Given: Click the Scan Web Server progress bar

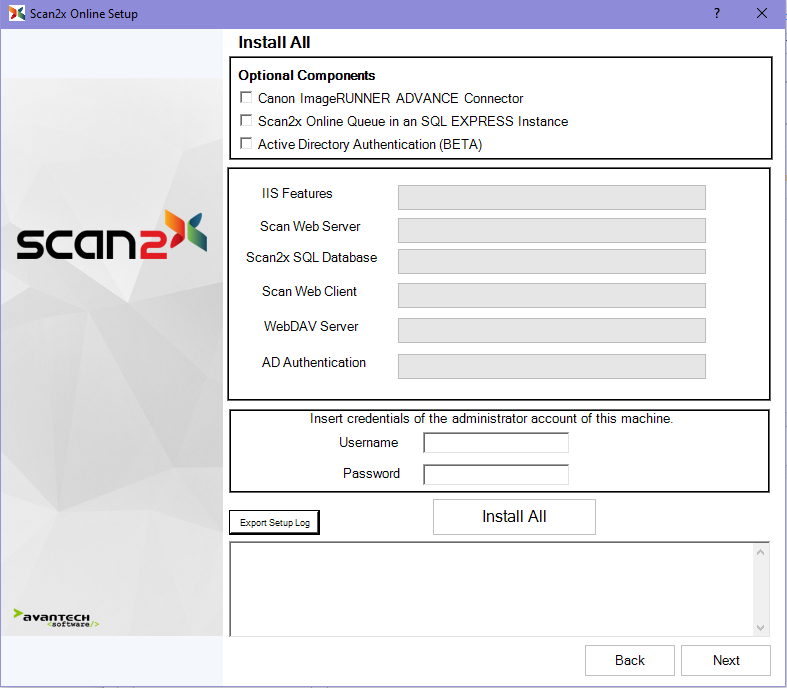Looking at the screenshot, I should click(551, 230).
